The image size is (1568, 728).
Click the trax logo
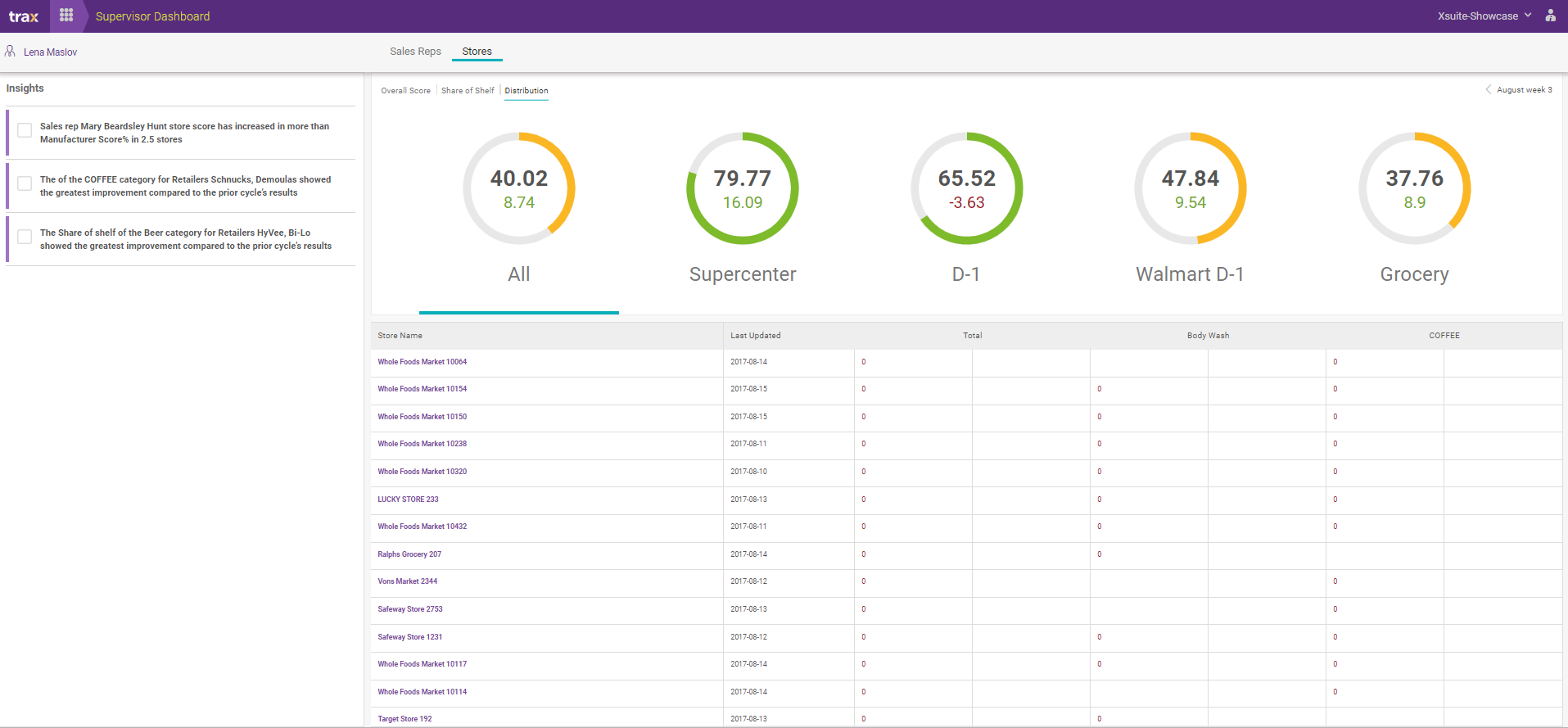point(24,16)
